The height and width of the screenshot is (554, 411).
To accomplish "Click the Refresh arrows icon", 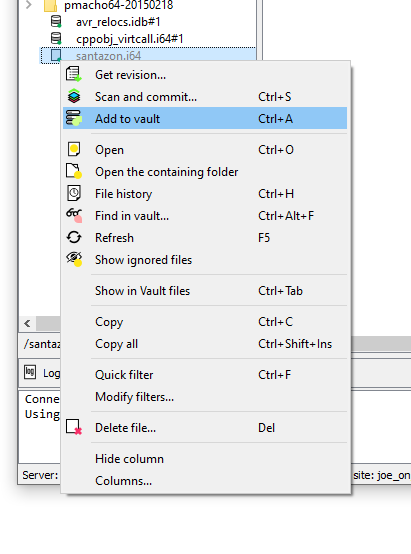I will click(x=74, y=237).
